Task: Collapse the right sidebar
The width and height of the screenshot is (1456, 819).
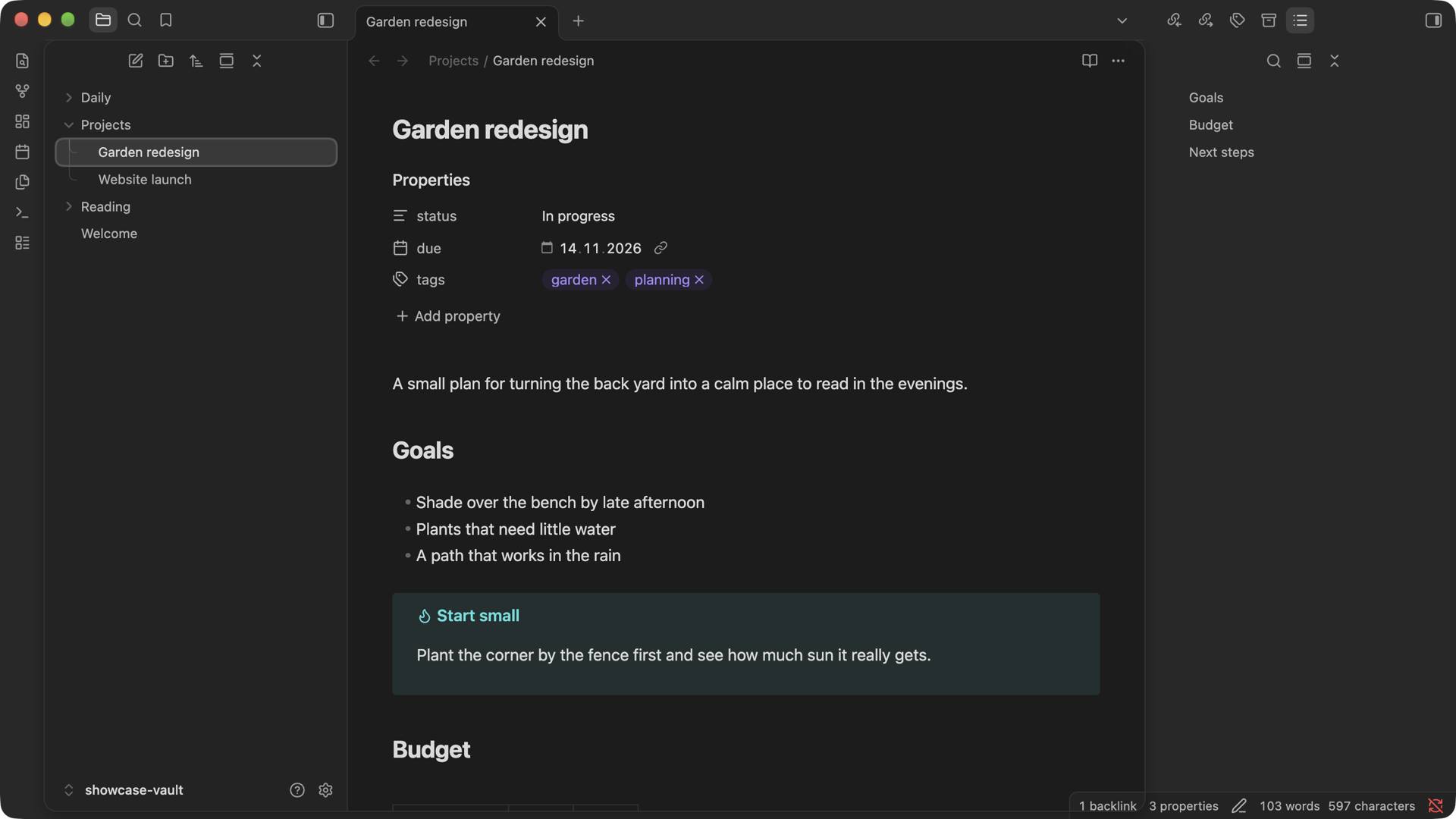Action: (x=1433, y=20)
